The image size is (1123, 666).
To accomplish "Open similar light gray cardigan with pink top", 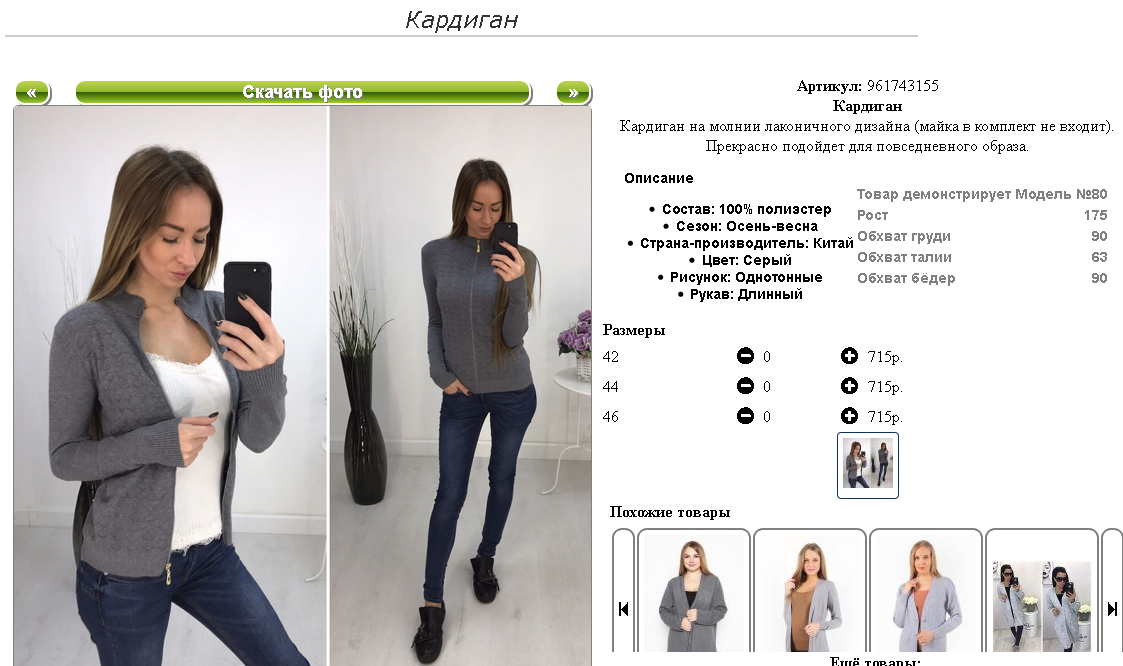I will pos(925,592).
